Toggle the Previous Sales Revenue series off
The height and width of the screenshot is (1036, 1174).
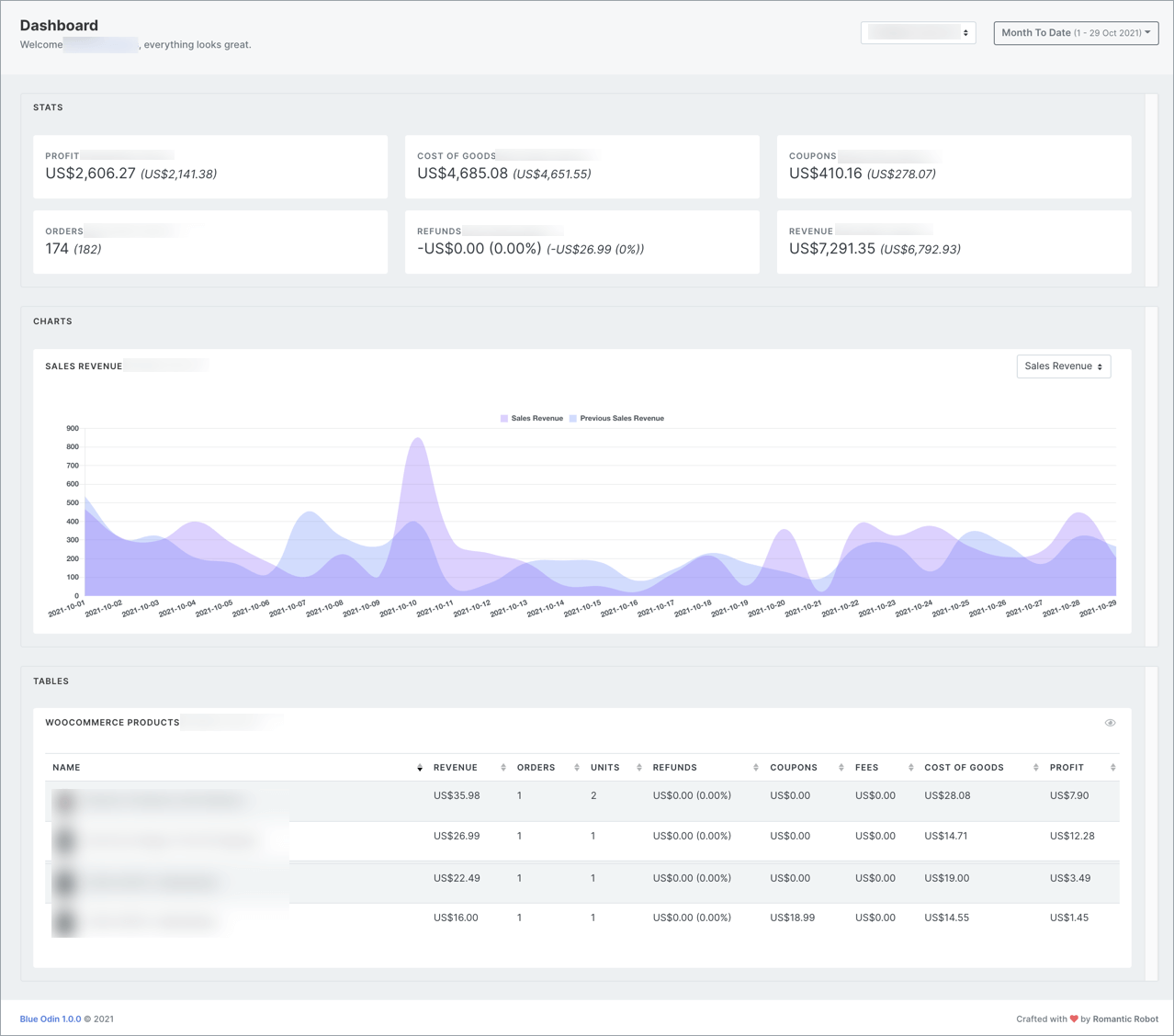[617, 418]
